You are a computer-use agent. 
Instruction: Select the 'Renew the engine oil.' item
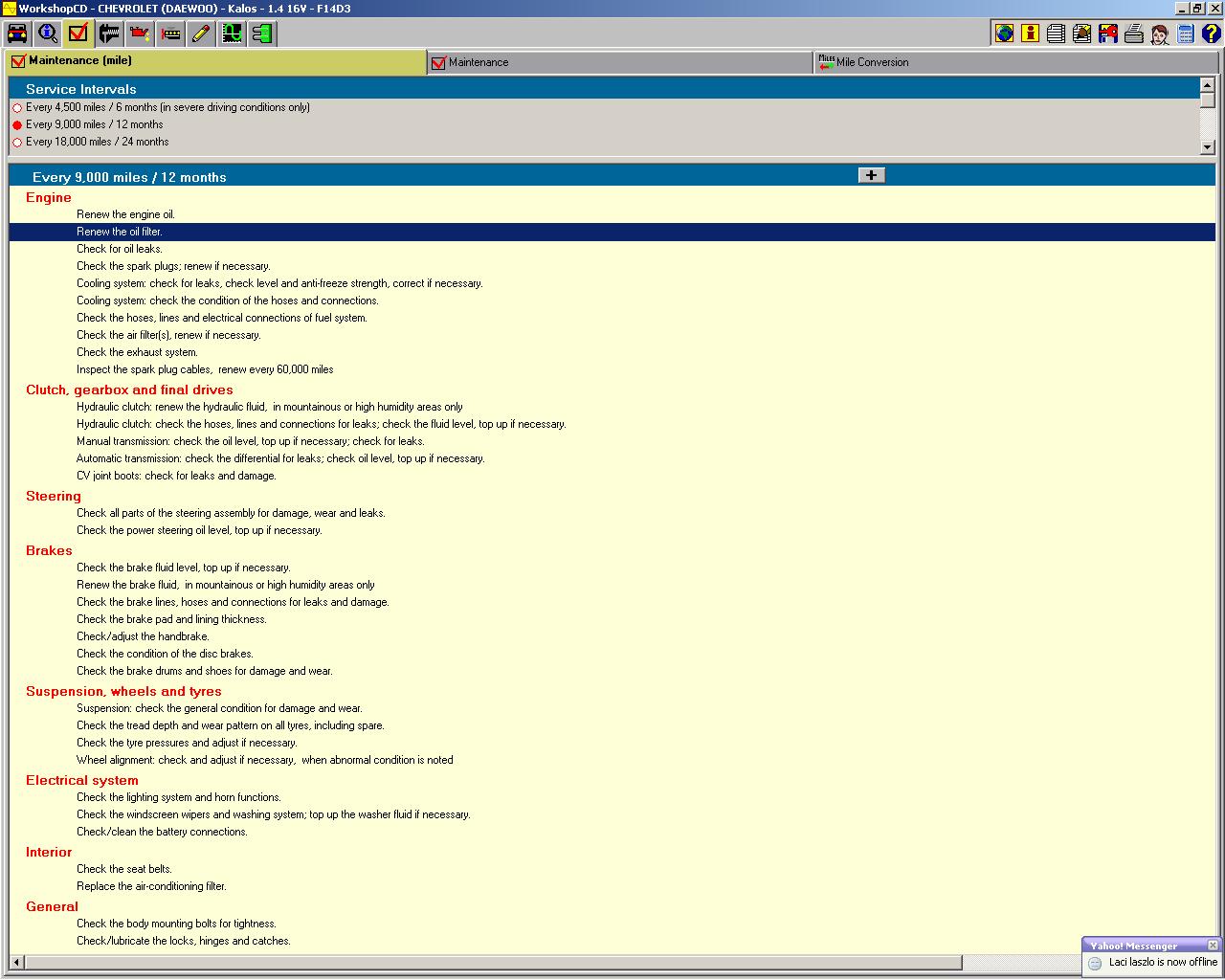pos(125,214)
